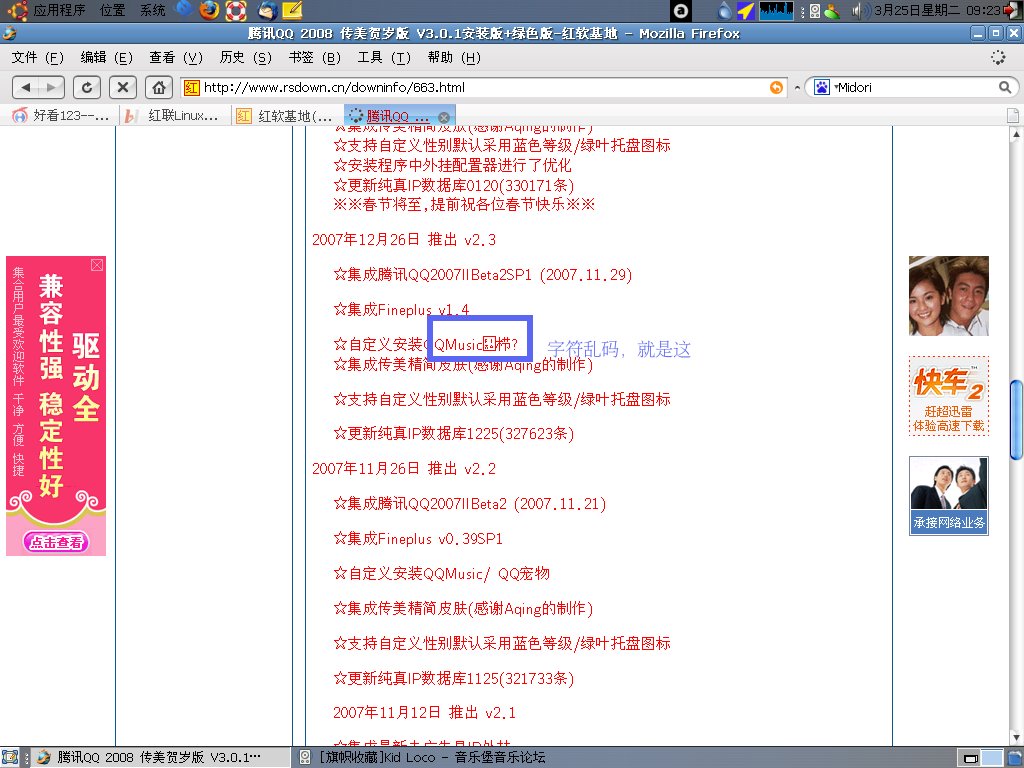Open the 文件 (F) menu
1024x768 pixels.
click(x=37, y=57)
